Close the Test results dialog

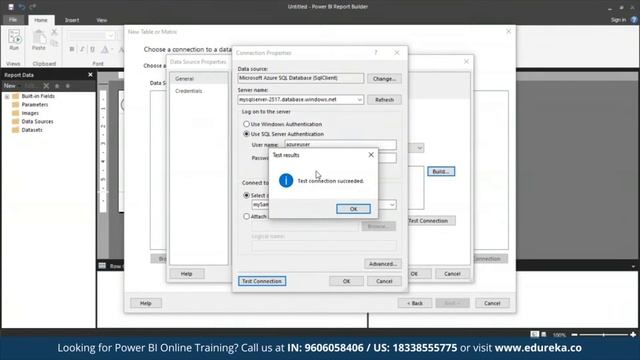371,155
